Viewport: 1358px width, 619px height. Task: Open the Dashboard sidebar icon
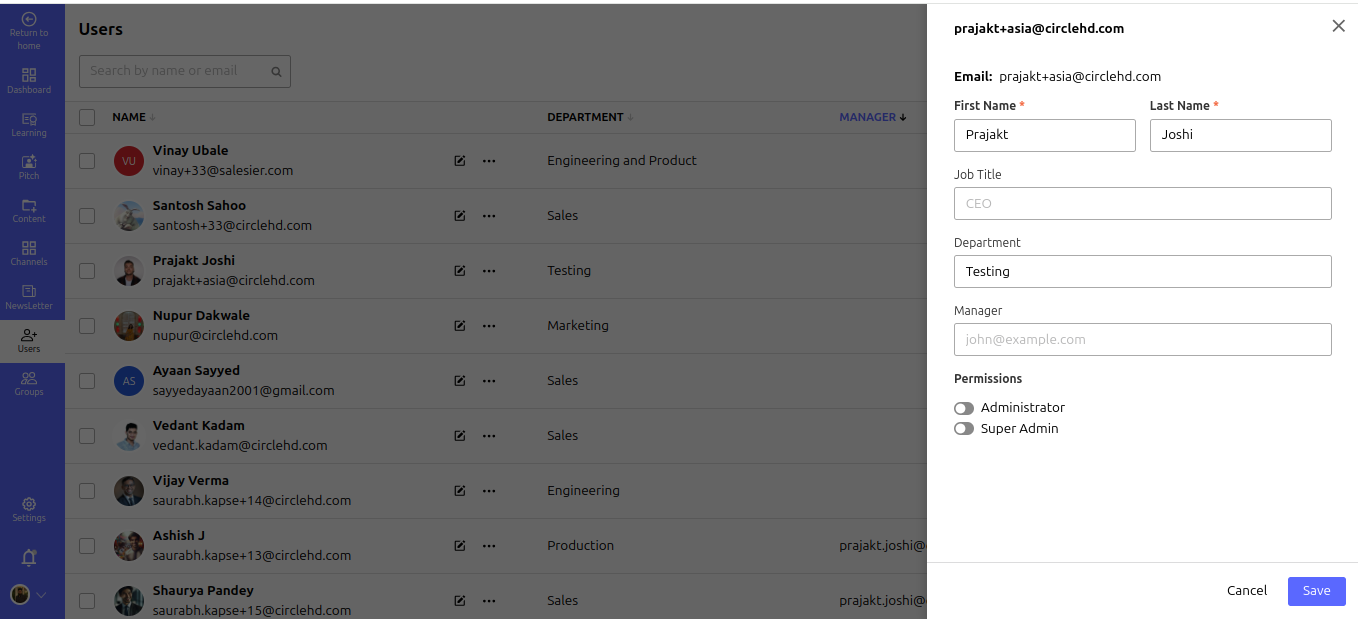(x=29, y=80)
